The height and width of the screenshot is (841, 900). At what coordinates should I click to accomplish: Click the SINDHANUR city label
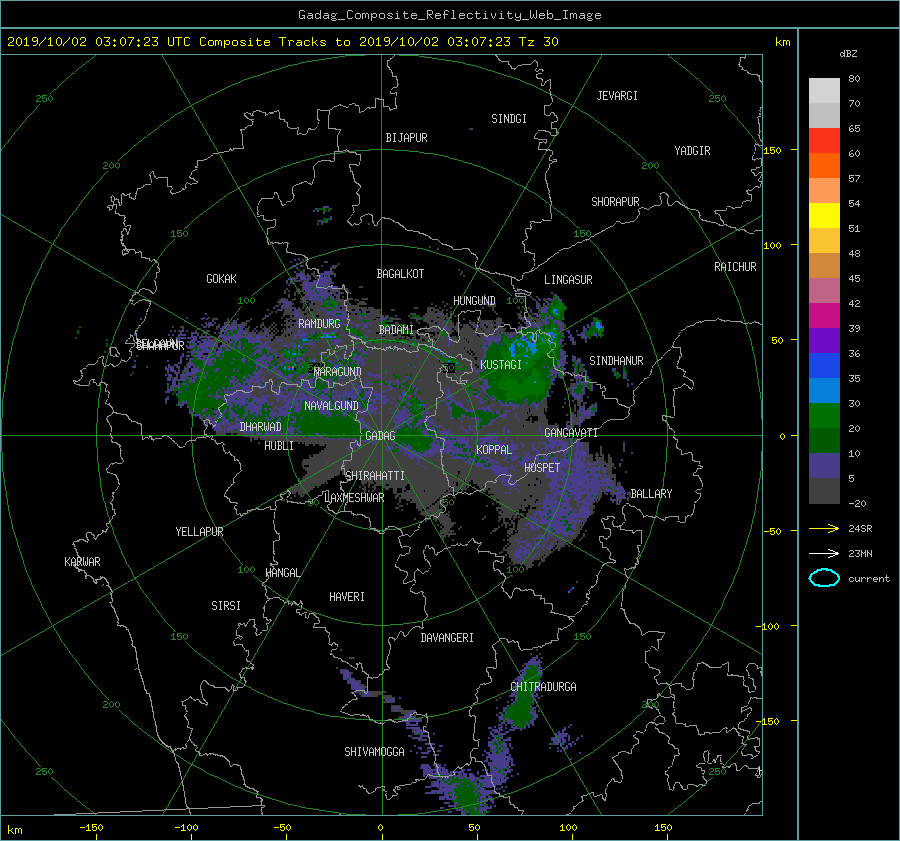click(616, 361)
